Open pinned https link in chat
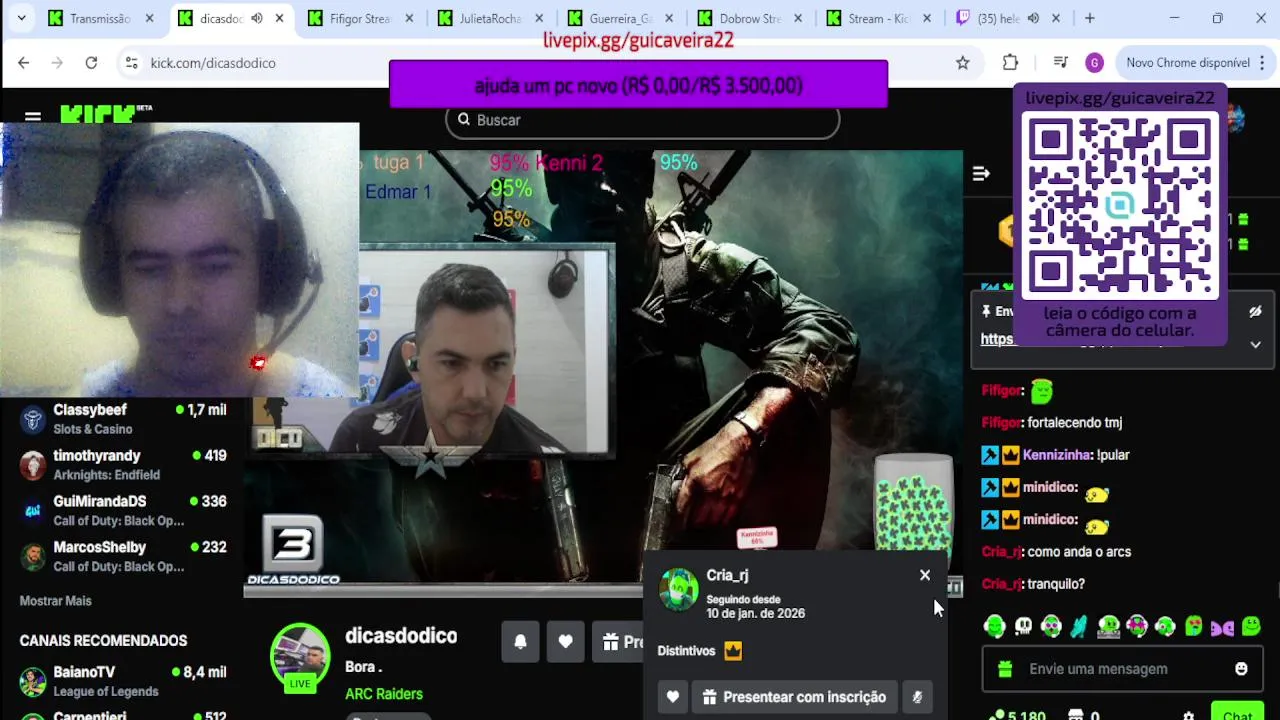The height and width of the screenshot is (720, 1280). 998,339
